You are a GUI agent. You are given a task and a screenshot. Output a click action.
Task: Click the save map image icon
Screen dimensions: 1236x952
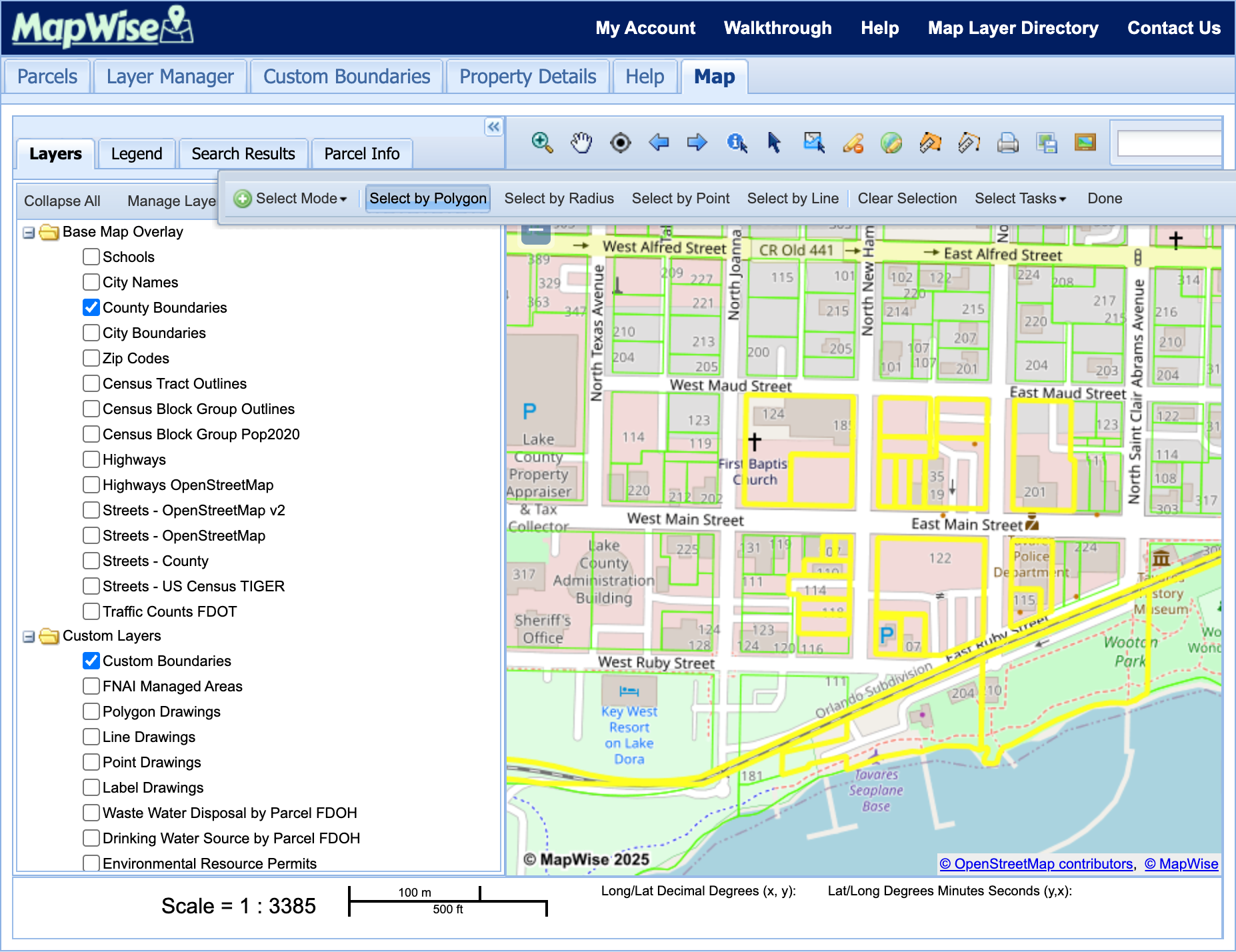[x=1047, y=142]
